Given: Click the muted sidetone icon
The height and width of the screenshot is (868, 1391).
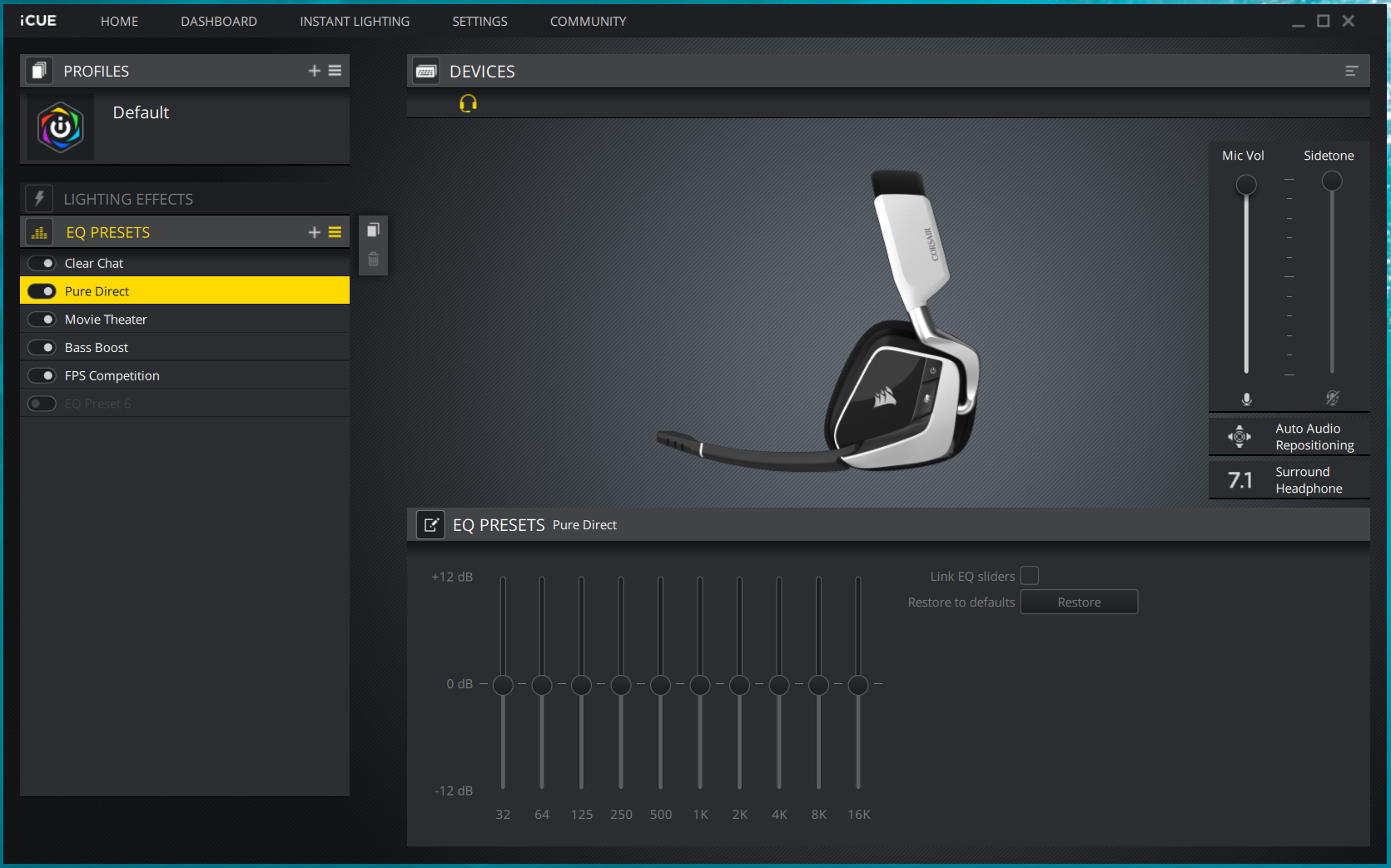Looking at the screenshot, I should pyautogui.click(x=1332, y=398).
